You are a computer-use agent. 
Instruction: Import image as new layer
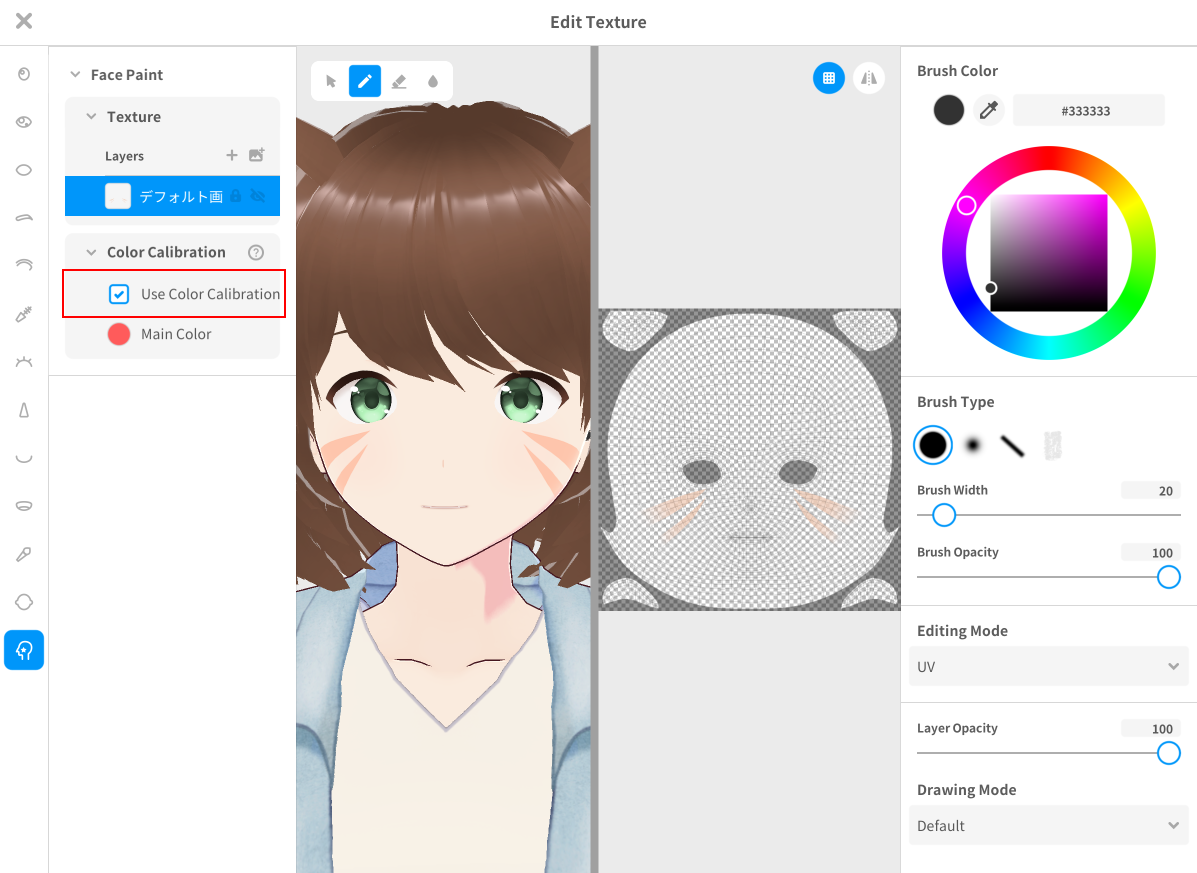(x=257, y=155)
